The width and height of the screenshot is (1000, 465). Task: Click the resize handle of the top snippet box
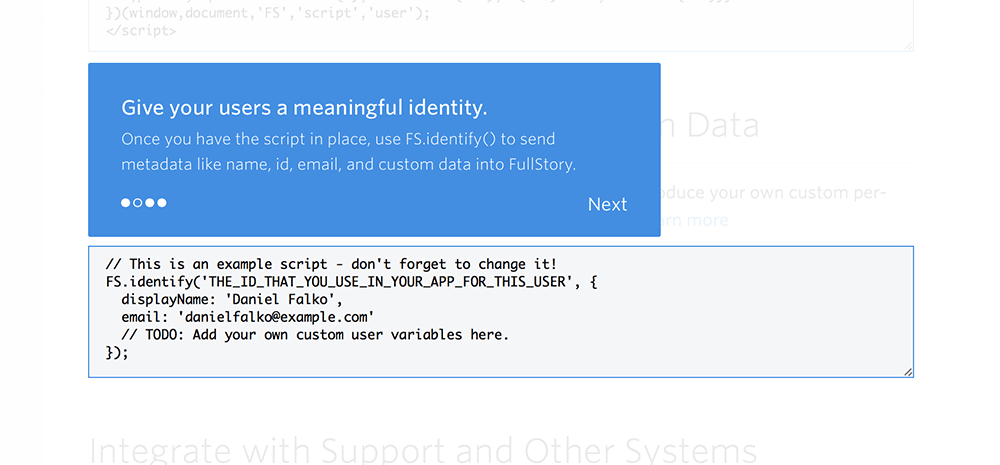pos(908,45)
